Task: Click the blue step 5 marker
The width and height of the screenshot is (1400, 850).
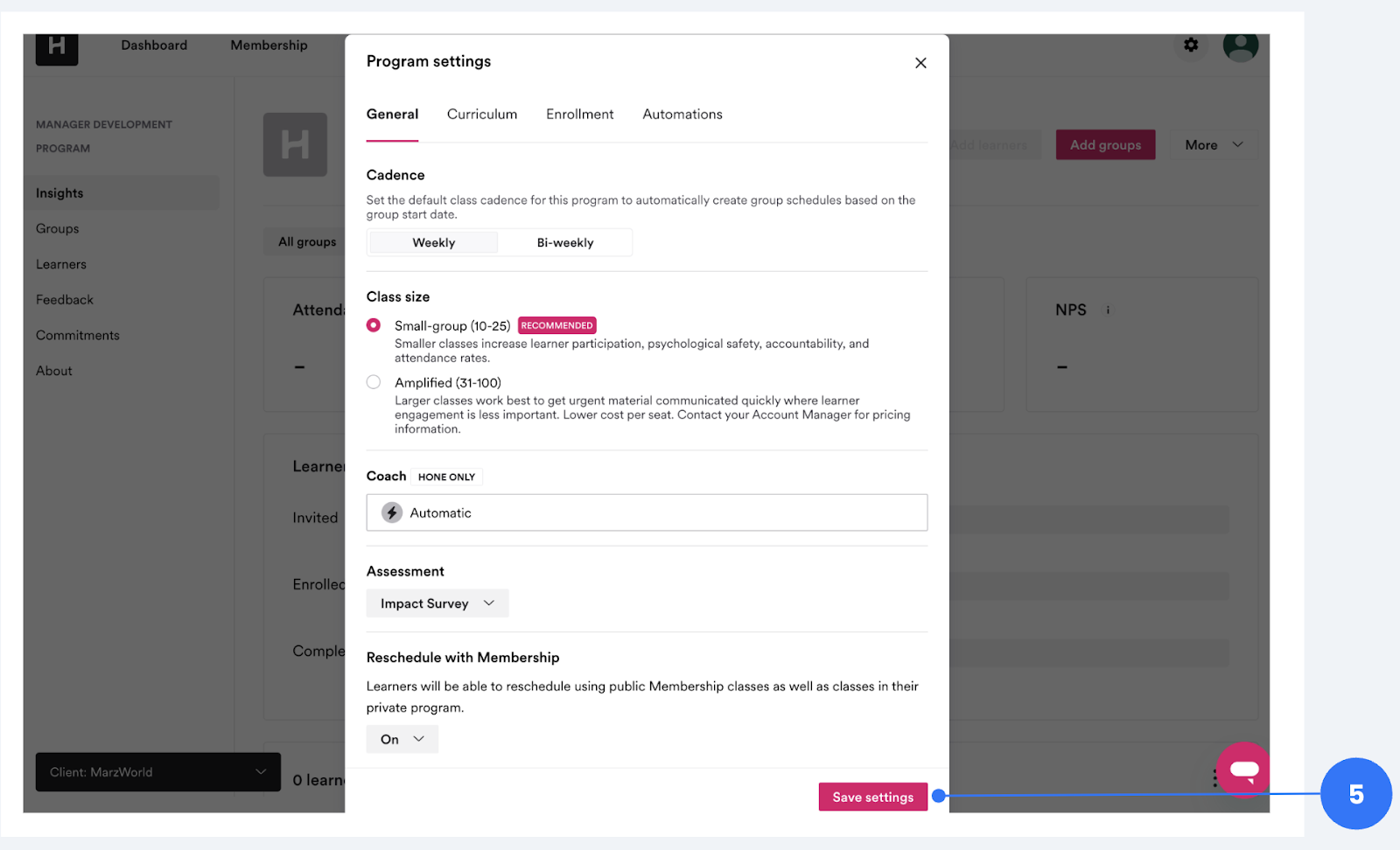Action: [1355, 794]
